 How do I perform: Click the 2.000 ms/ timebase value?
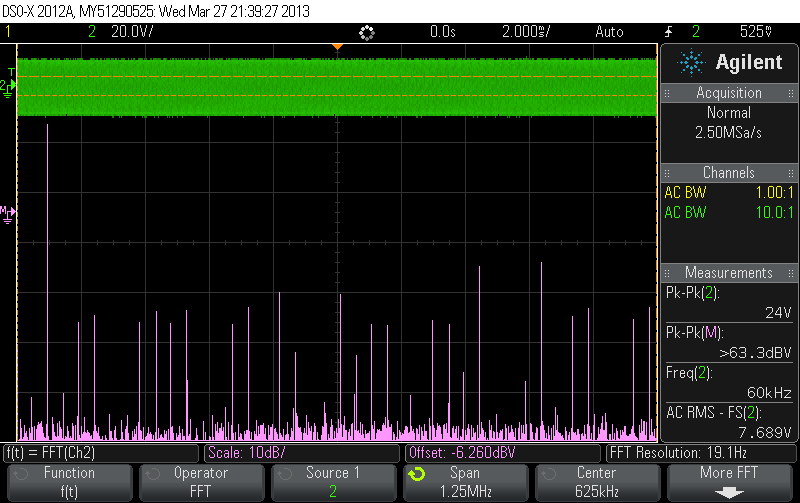click(x=526, y=32)
